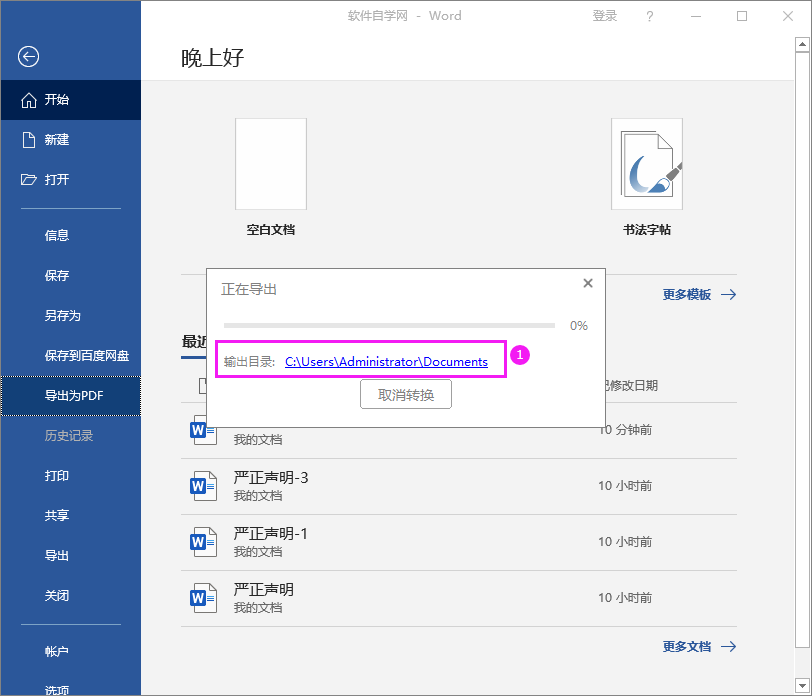Image resolution: width=812 pixels, height=696 pixels.
Task: Click the open folder icon beside 打开
Action: [28, 179]
